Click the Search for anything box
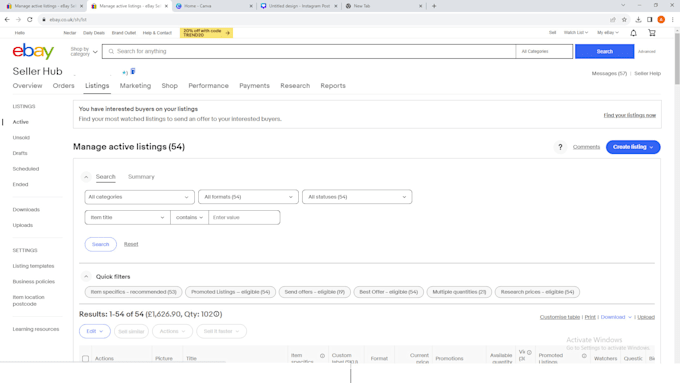 tap(309, 51)
